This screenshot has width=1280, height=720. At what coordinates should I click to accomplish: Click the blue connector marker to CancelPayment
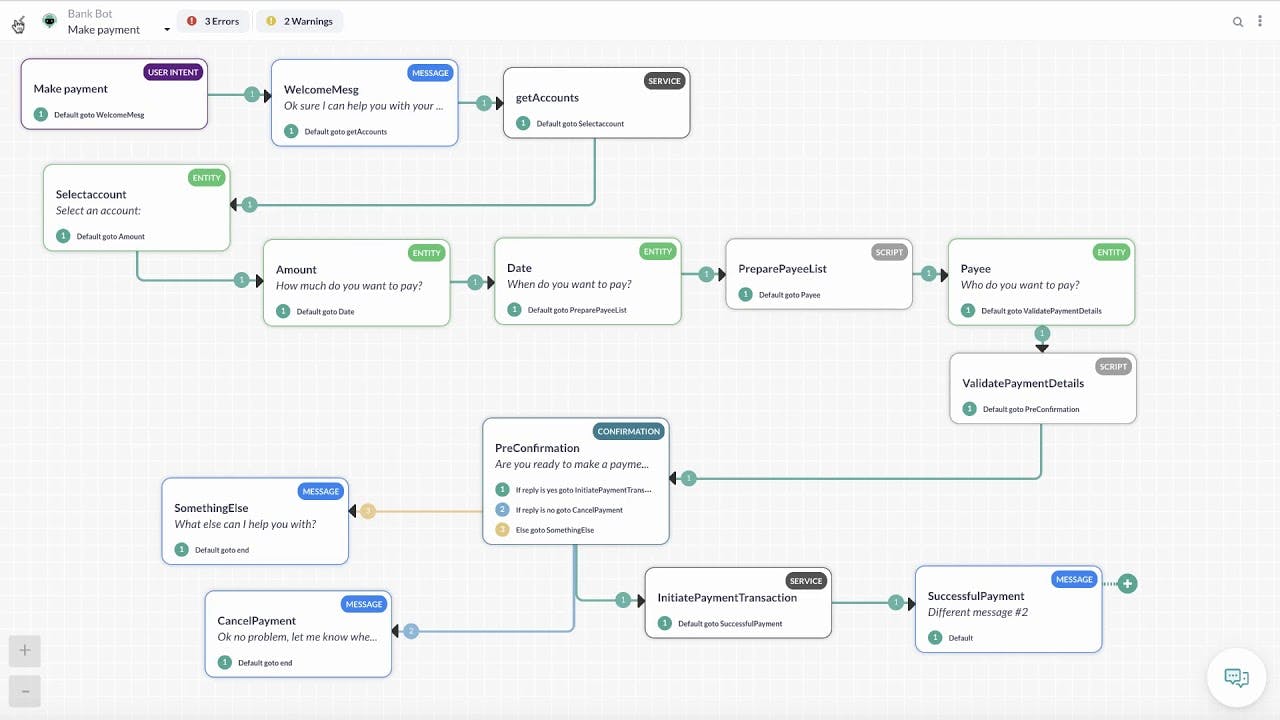(x=410, y=631)
